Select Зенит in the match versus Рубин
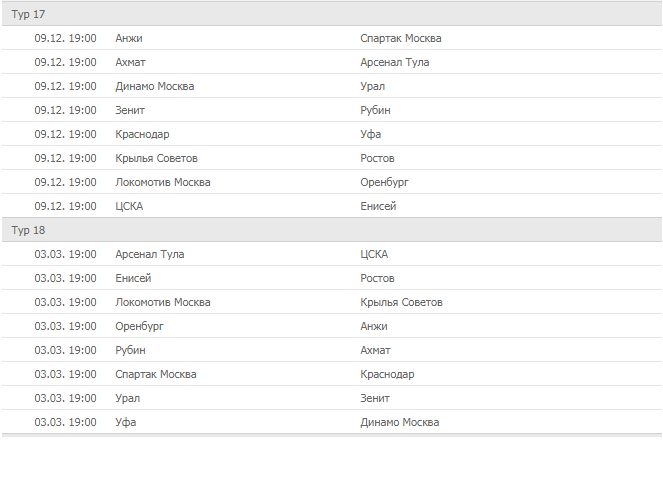 point(130,110)
